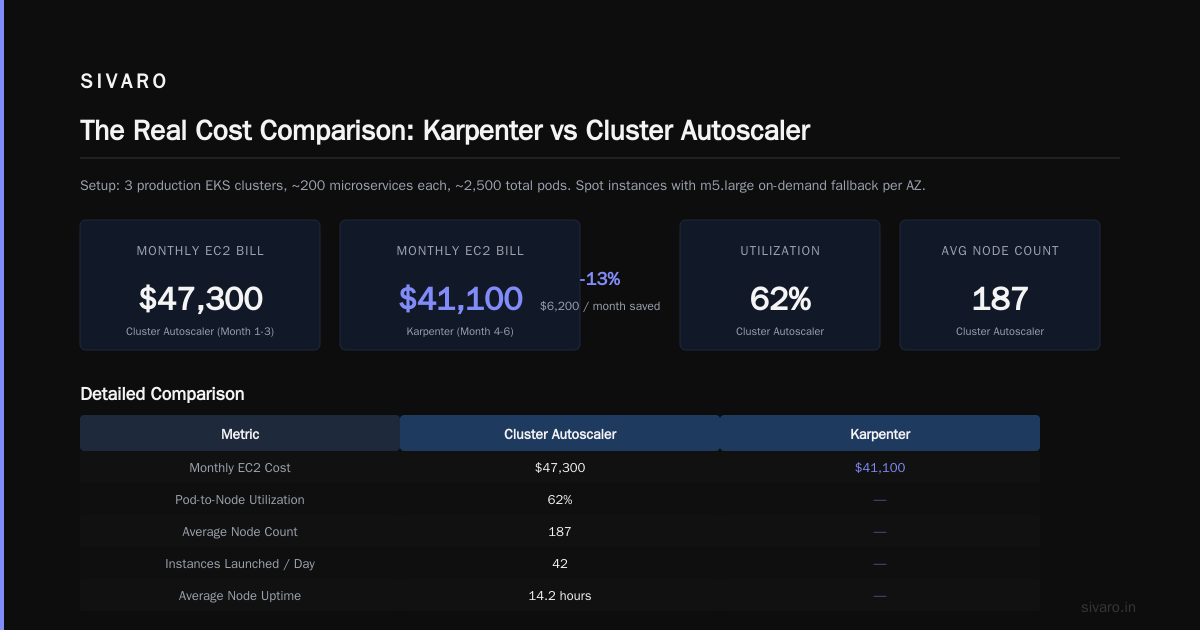This screenshot has height=630, width=1200.
Task: Click the $41,100 Karpenter table value
Action: click(880, 468)
